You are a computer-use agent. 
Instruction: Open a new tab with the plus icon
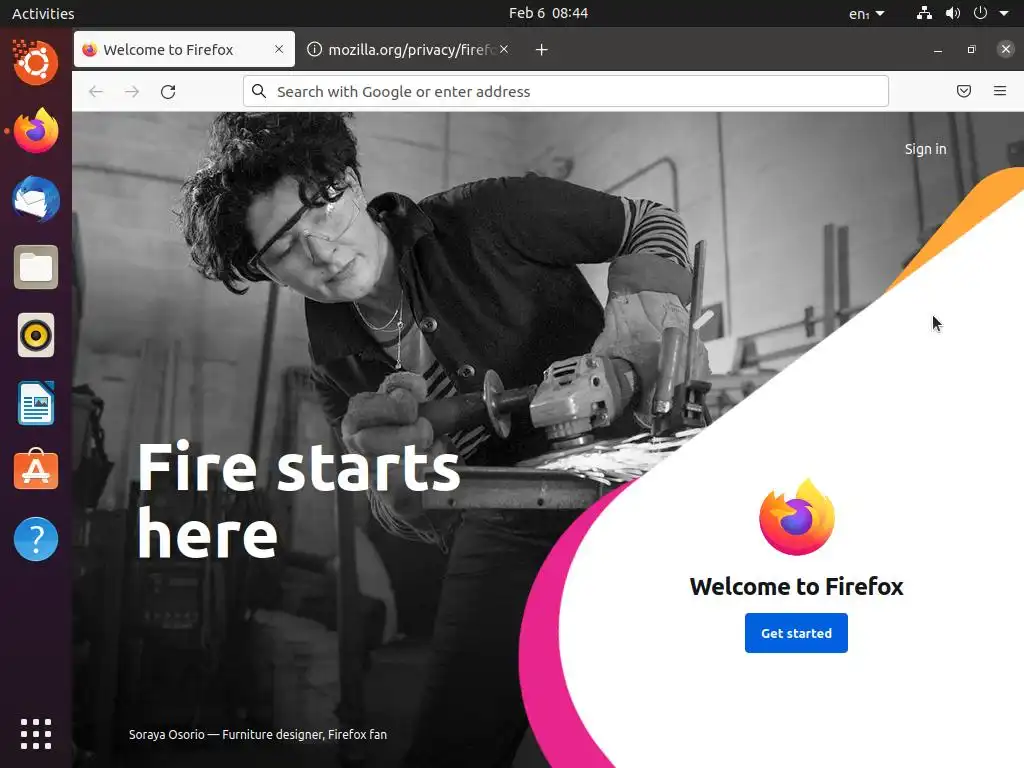pos(541,50)
